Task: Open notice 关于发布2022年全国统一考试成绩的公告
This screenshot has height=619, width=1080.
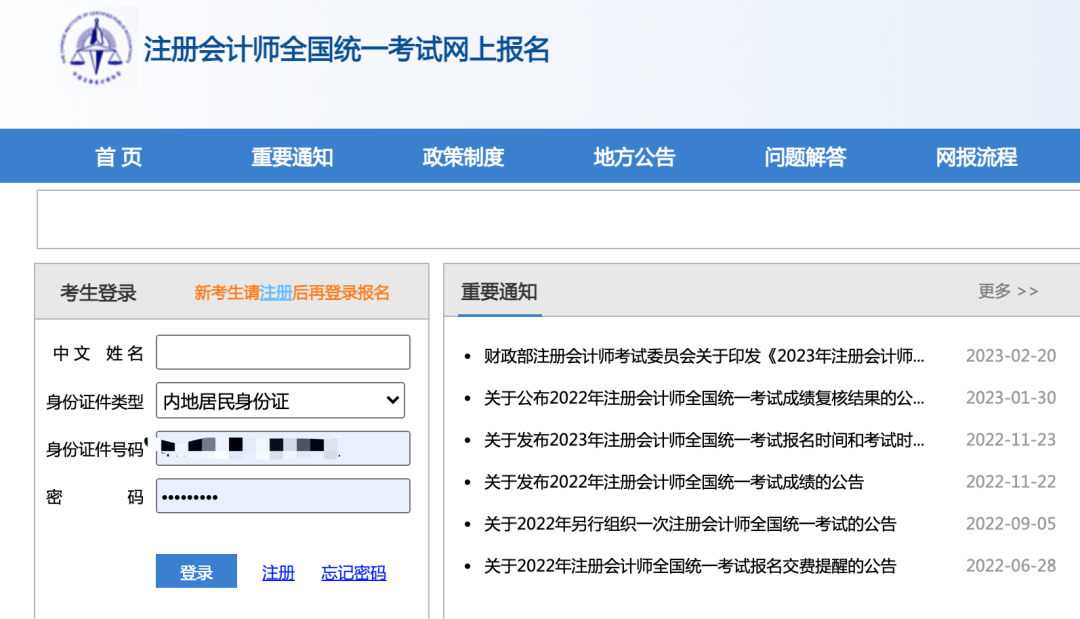Action: tap(674, 482)
